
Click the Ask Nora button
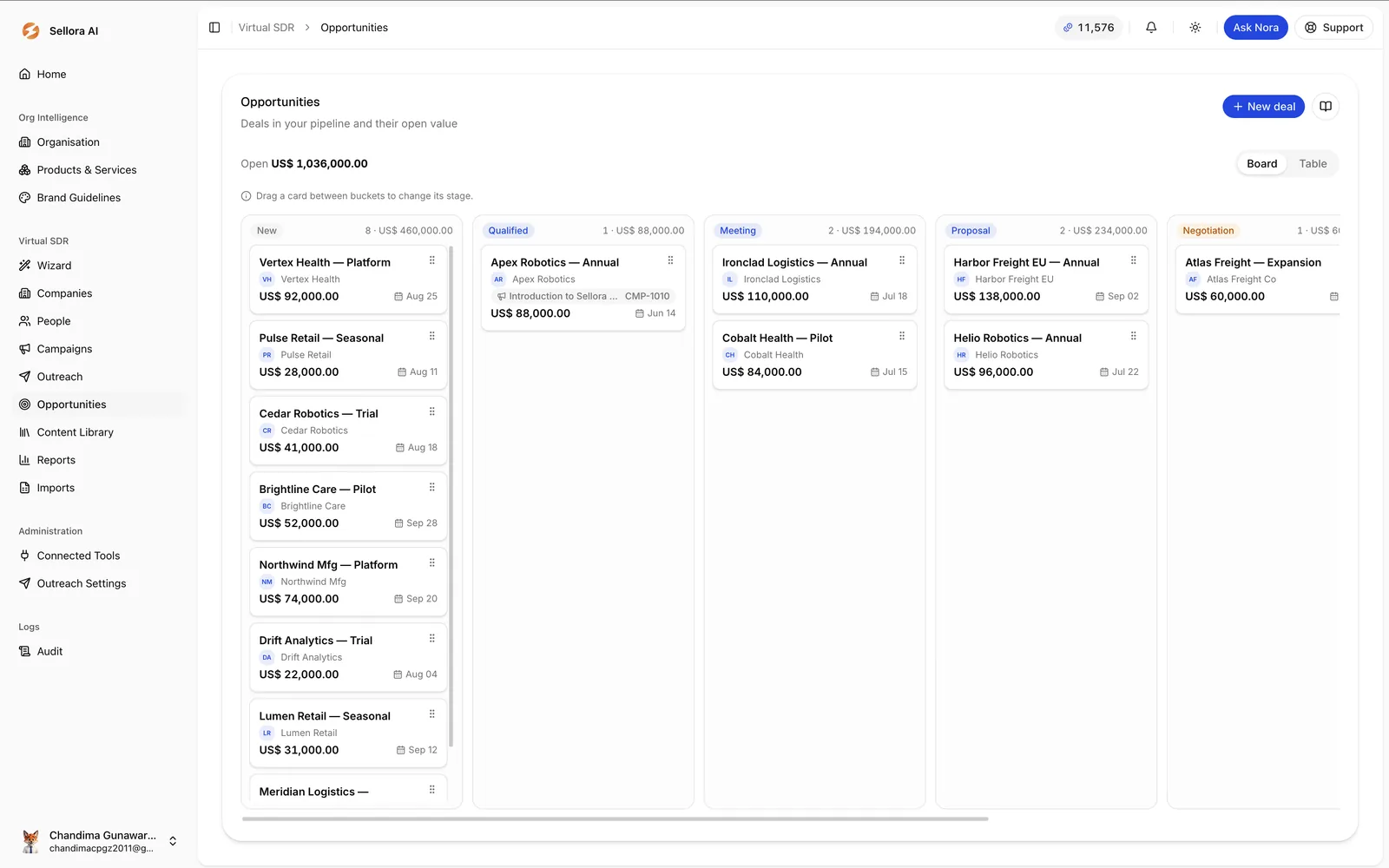click(x=1255, y=28)
